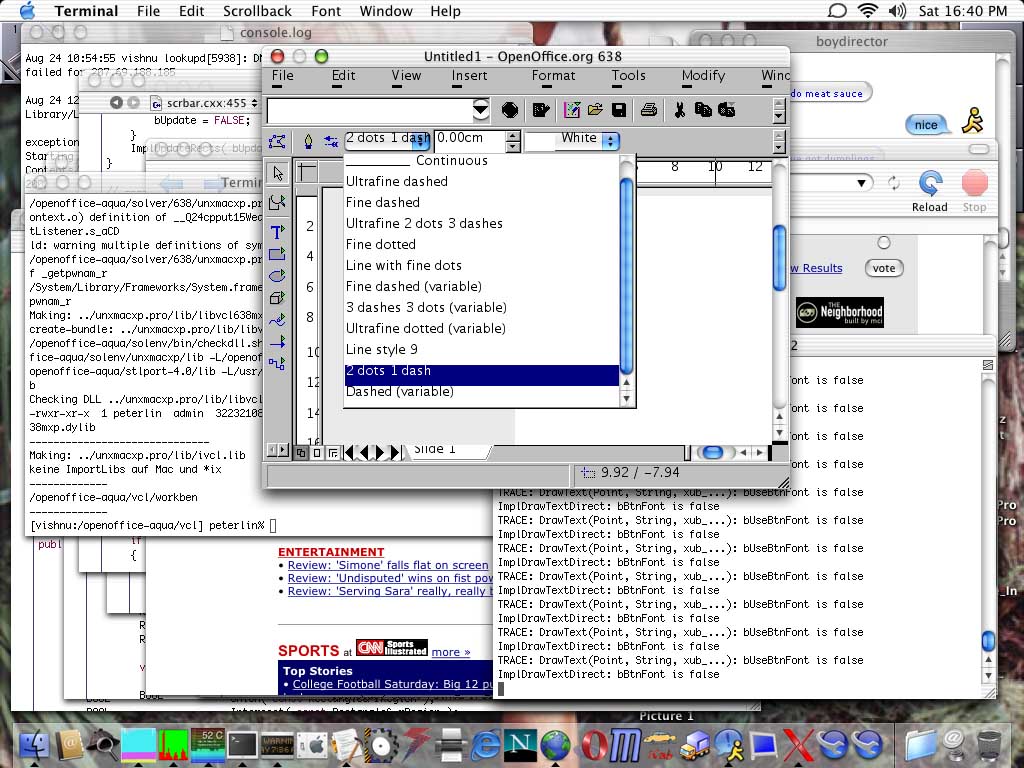Switch to Slide View button beside Drawing View
Image resolution: width=1024 pixels, height=768 pixels.
317,453
